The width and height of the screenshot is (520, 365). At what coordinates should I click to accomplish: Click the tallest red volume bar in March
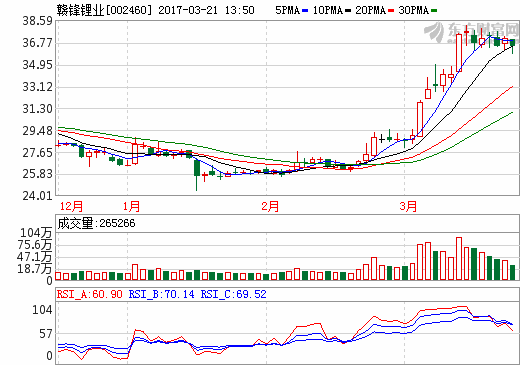[459, 259]
